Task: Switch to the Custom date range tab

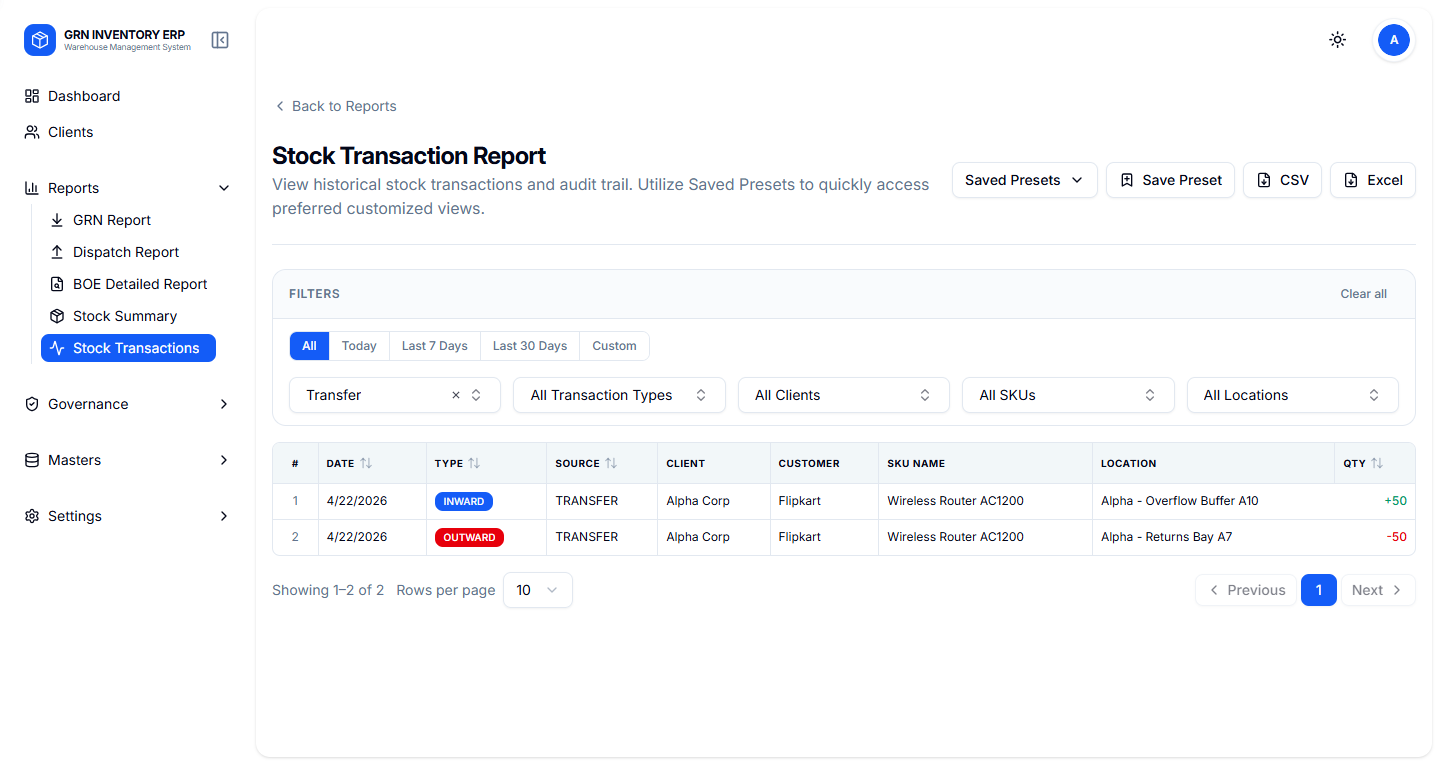Action: tap(614, 346)
